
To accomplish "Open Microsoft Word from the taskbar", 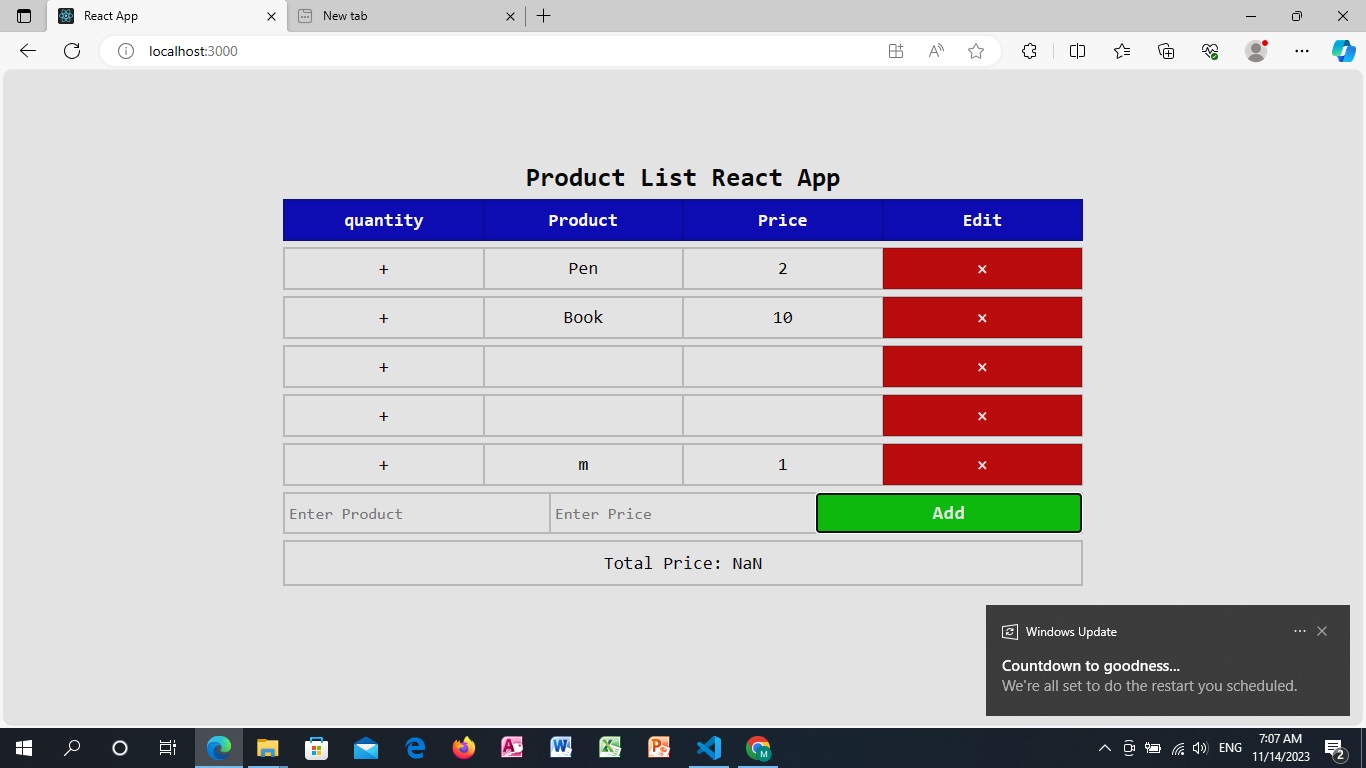I will tap(561, 748).
